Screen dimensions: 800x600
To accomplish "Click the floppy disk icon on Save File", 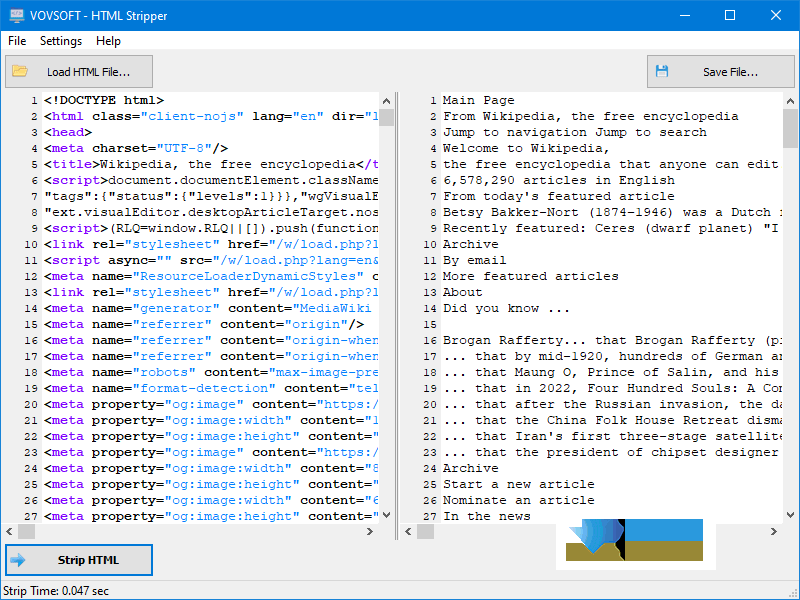I will 662,71.
